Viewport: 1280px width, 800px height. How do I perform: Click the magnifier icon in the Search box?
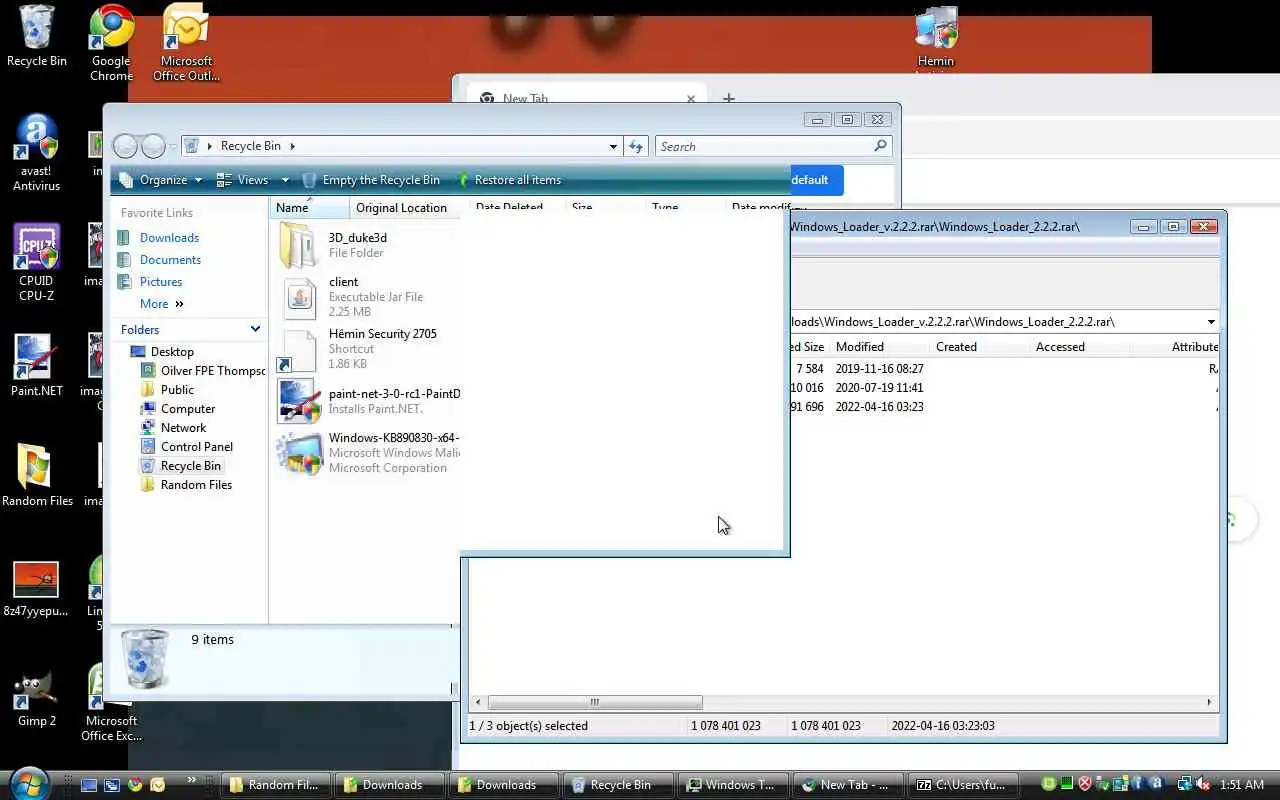coord(880,146)
